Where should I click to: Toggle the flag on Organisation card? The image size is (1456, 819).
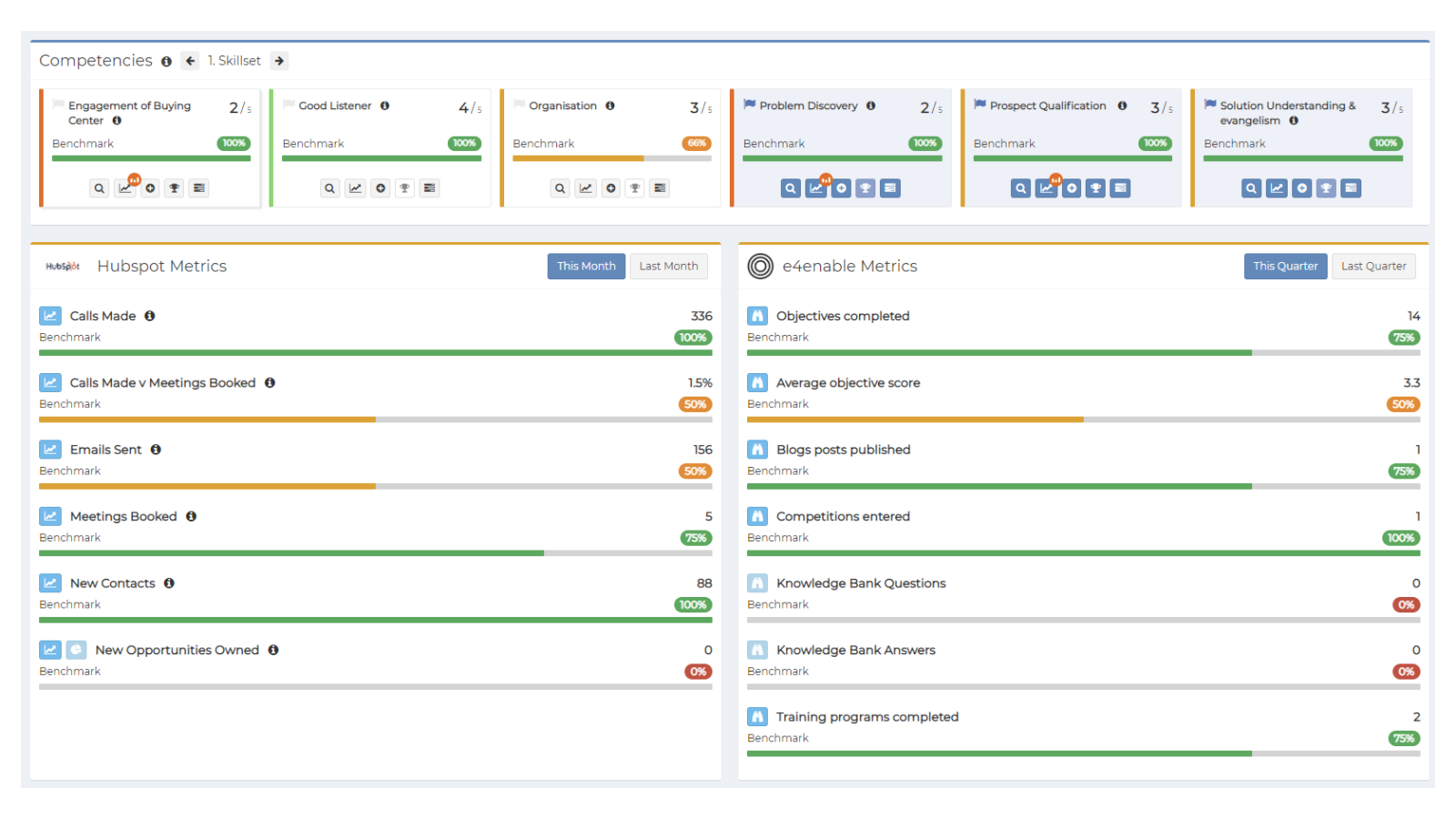519,105
